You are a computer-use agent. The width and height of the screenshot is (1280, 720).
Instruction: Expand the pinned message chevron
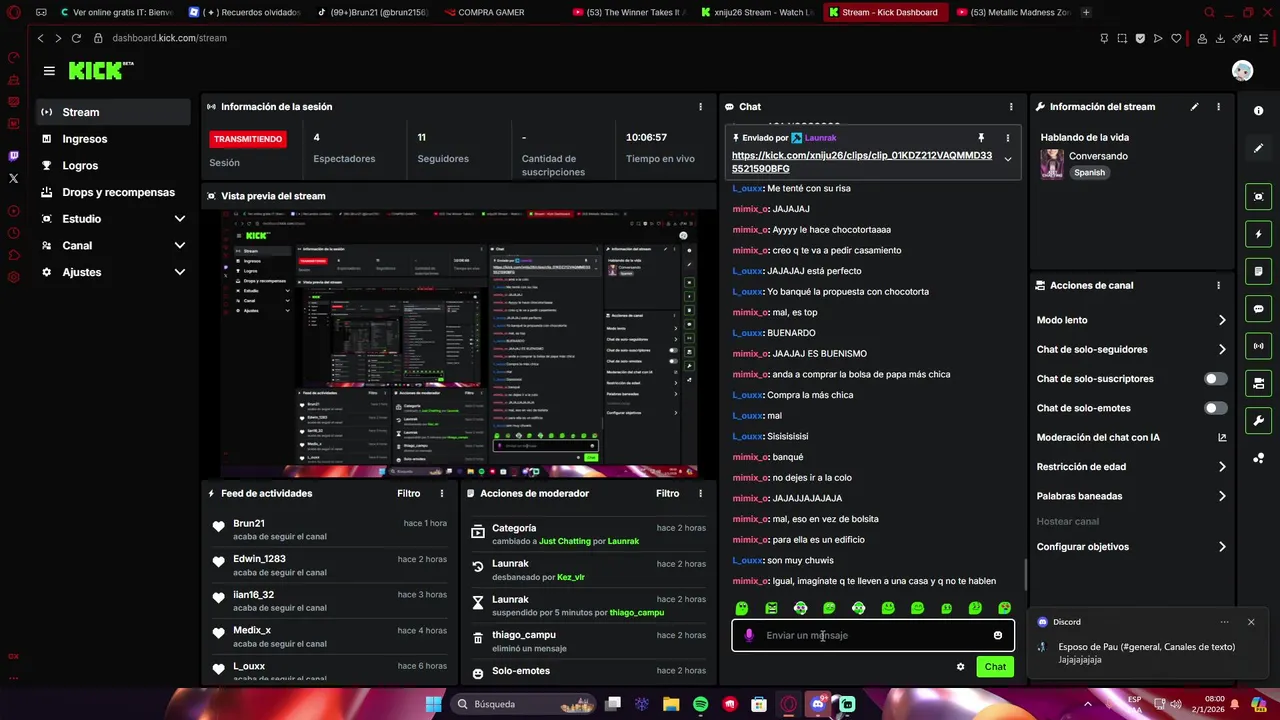click(x=1007, y=160)
